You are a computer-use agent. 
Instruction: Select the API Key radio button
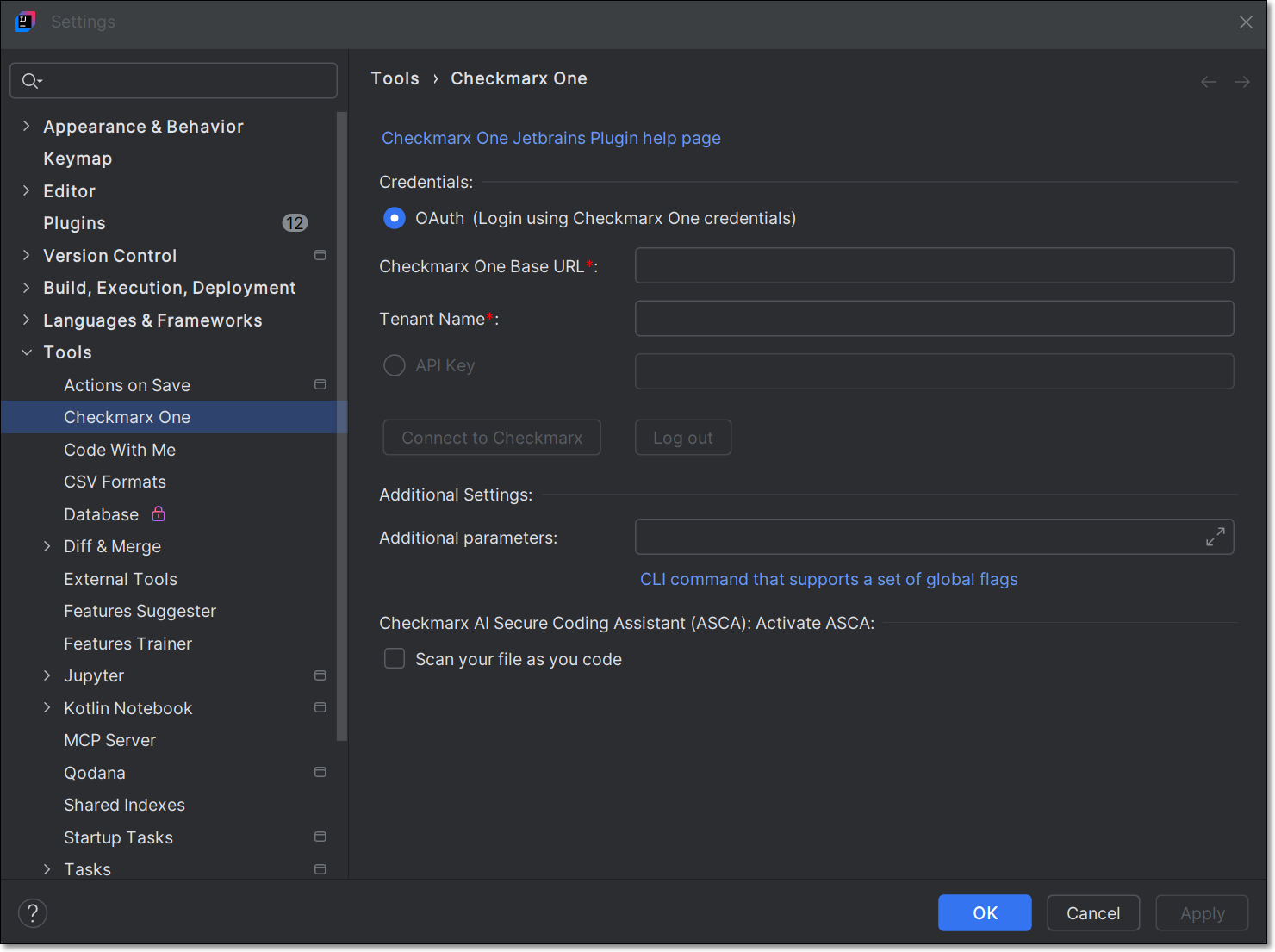coord(395,365)
